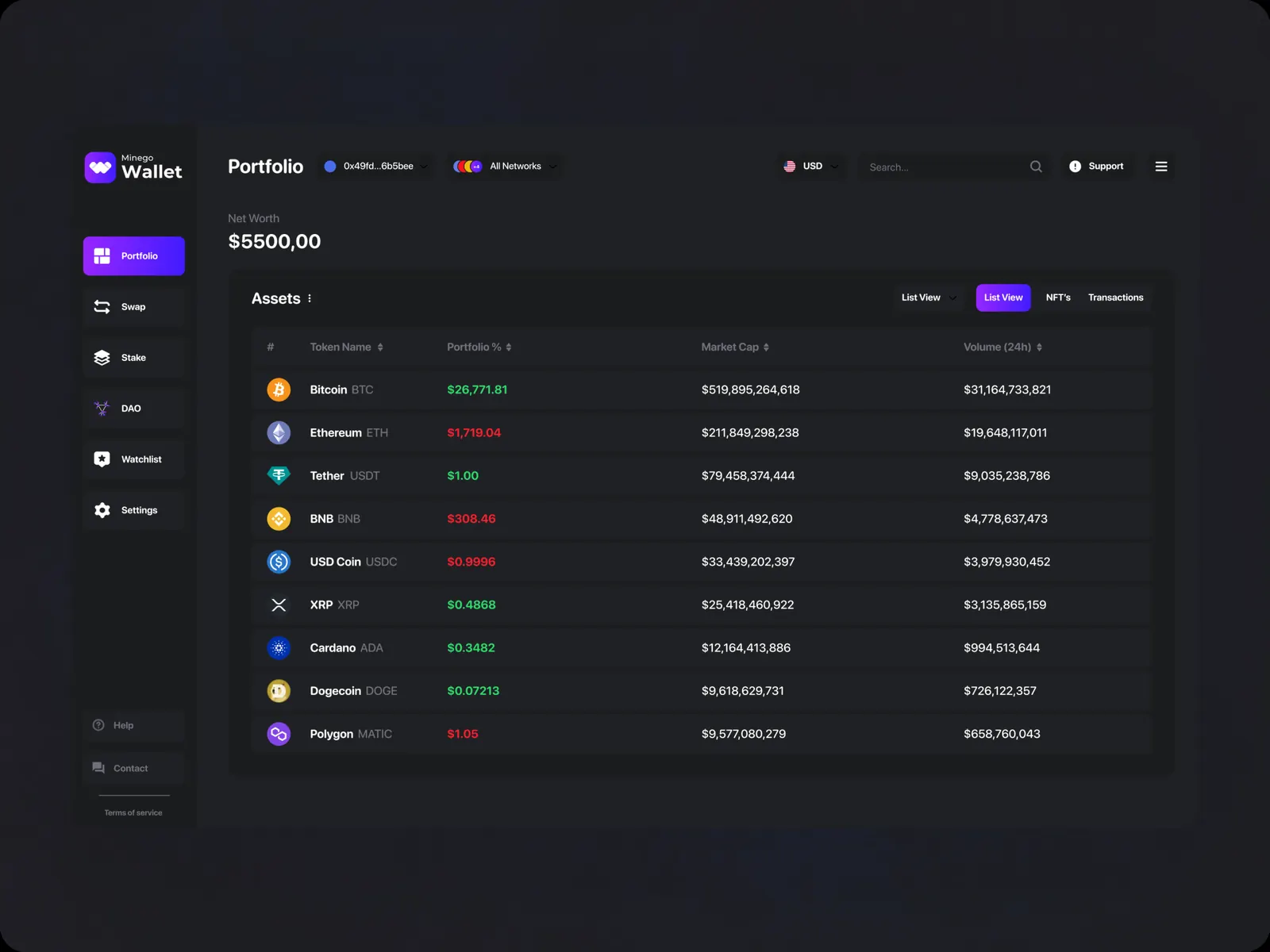Click the Cardano coin icon
Image resolution: width=1270 pixels, height=952 pixels.
click(x=279, y=647)
